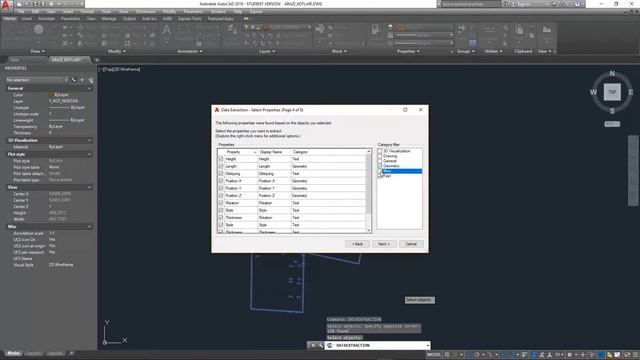Expand the Annotation panel dropdown
640x360 pixels.
tap(190, 51)
